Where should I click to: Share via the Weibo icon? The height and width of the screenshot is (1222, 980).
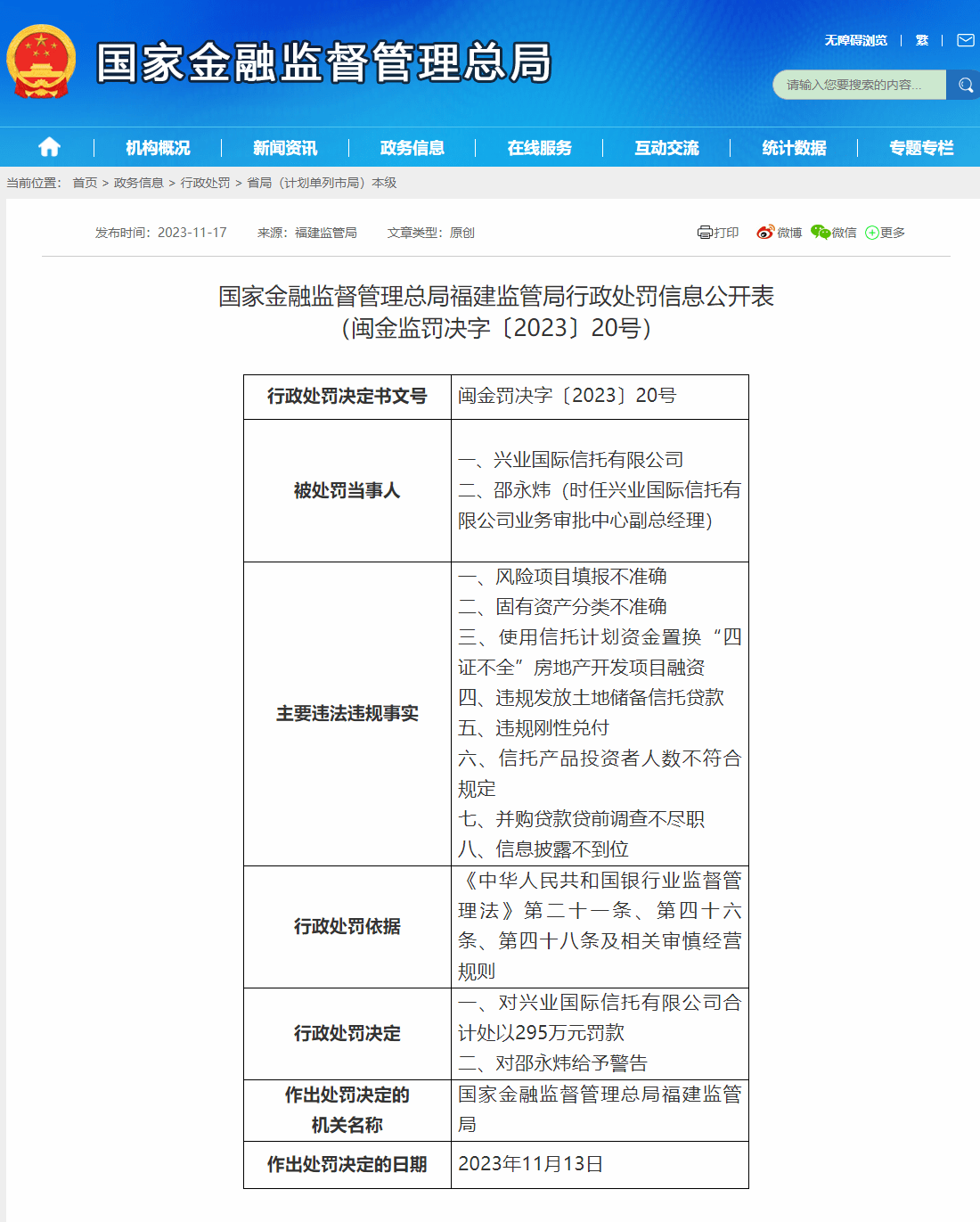[765, 233]
